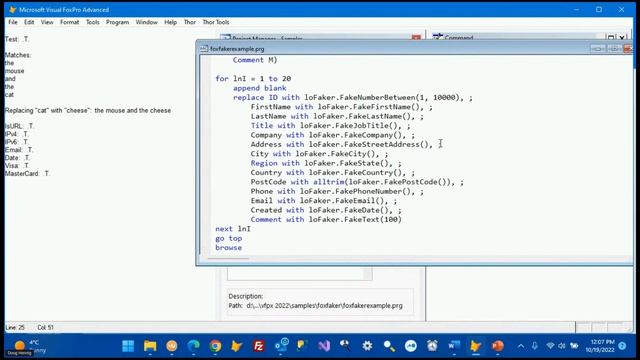The width and height of the screenshot is (640, 360).
Task: Open the File menu
Action: [x=13, y=22]
